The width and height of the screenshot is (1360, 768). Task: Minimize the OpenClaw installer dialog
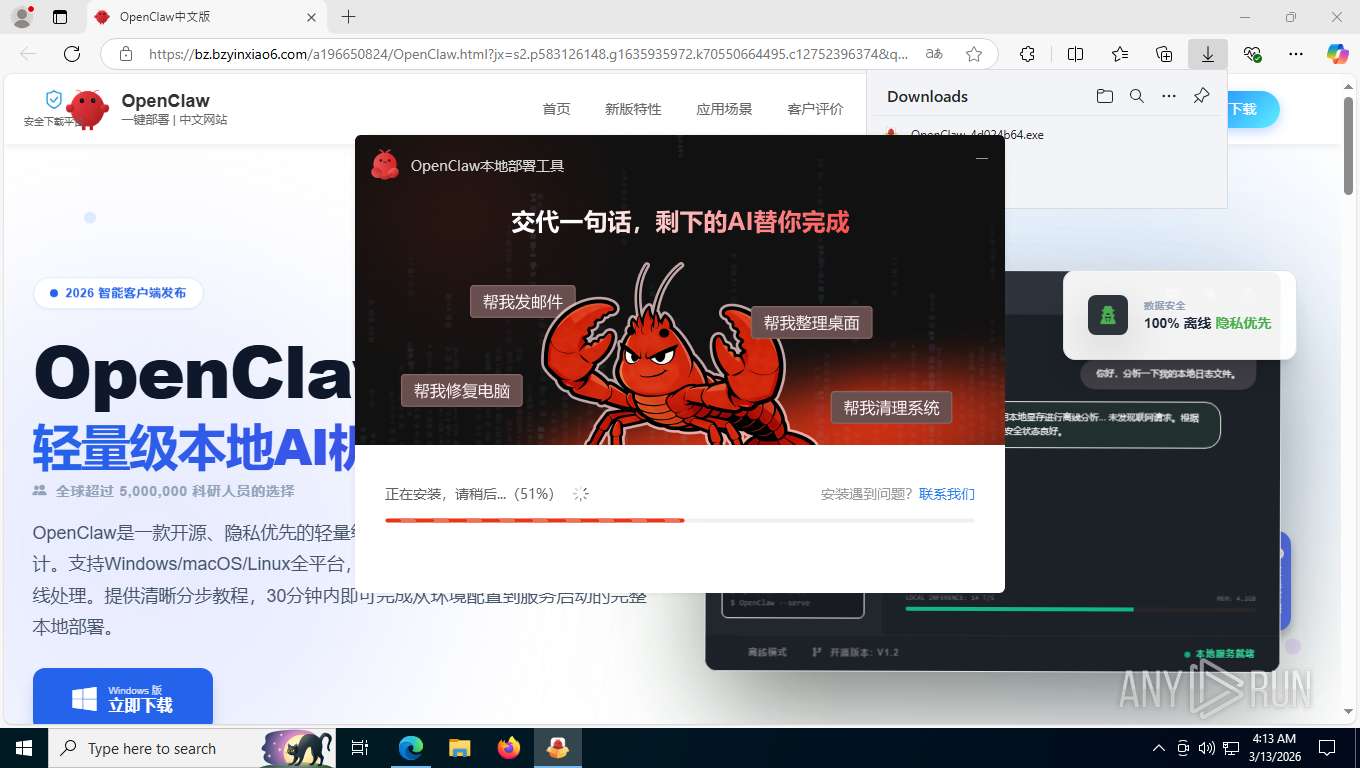[982, 158]
